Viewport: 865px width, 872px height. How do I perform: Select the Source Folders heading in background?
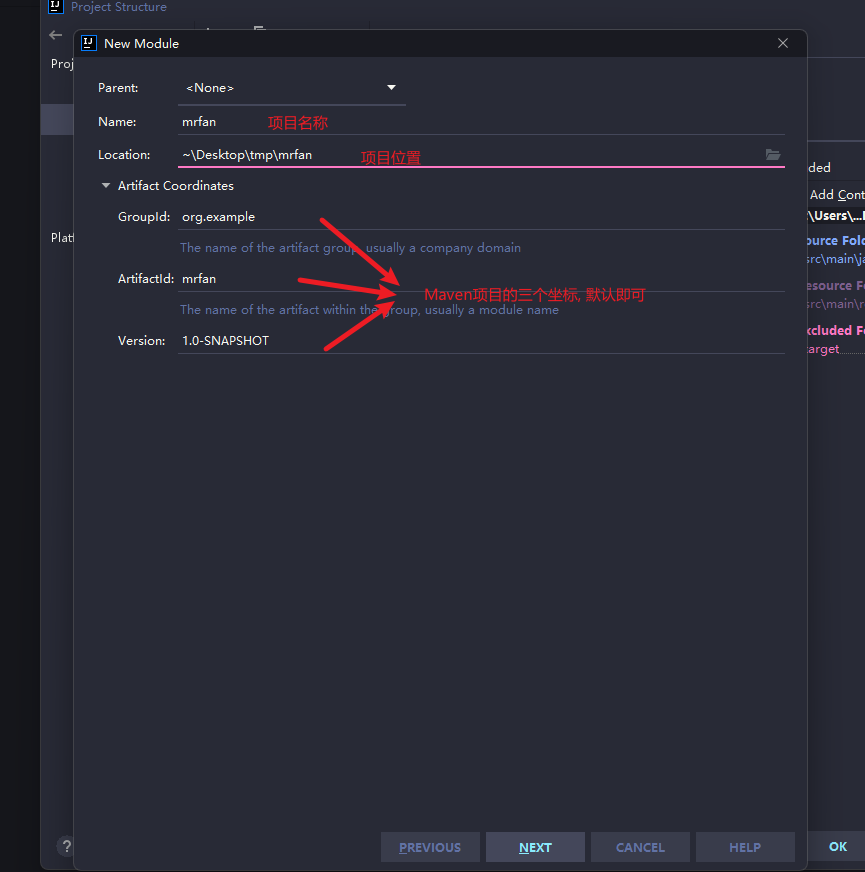[x=835, y=240]
